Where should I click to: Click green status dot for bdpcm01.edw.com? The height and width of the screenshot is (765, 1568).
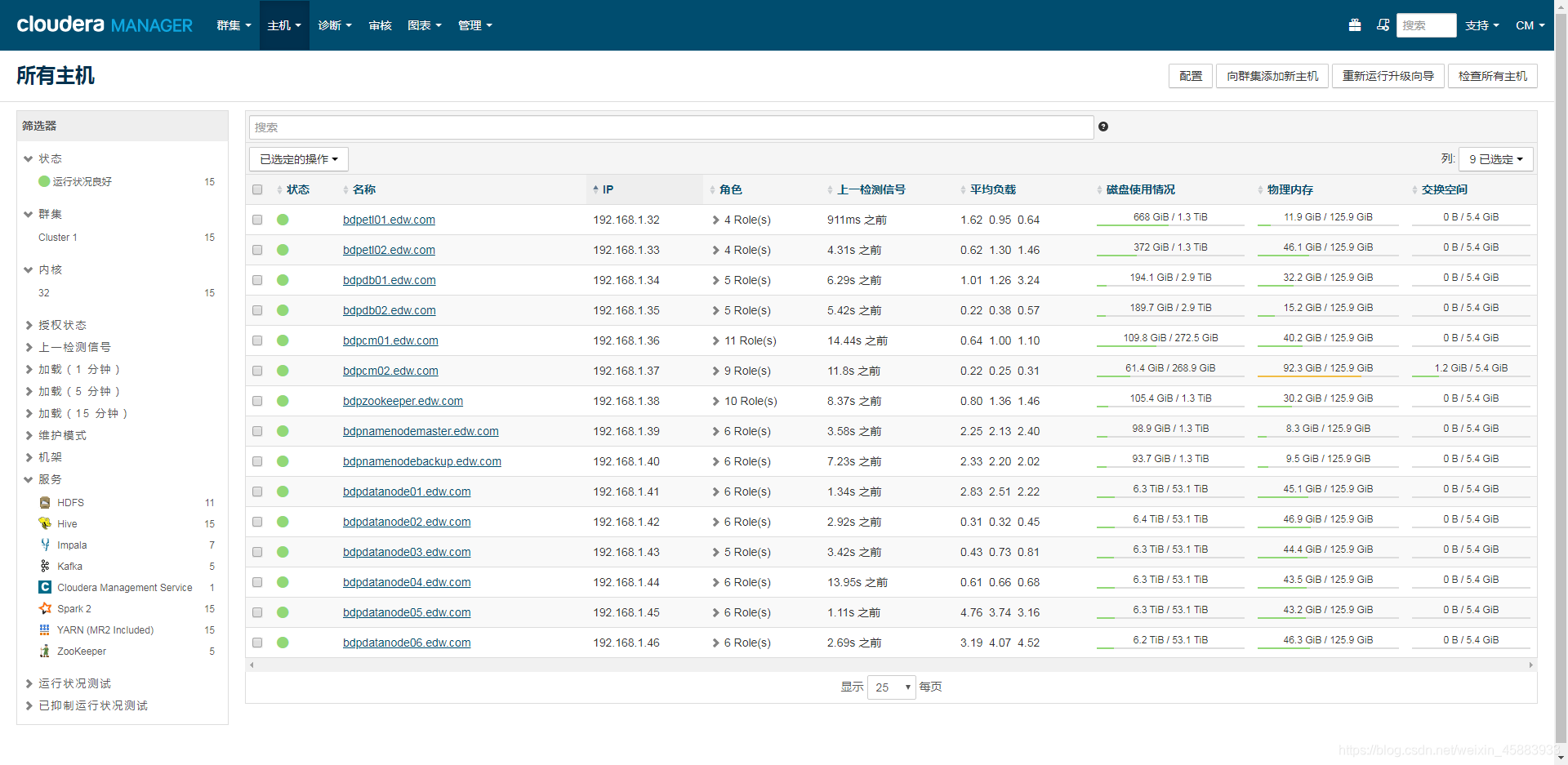pos(283,340)
